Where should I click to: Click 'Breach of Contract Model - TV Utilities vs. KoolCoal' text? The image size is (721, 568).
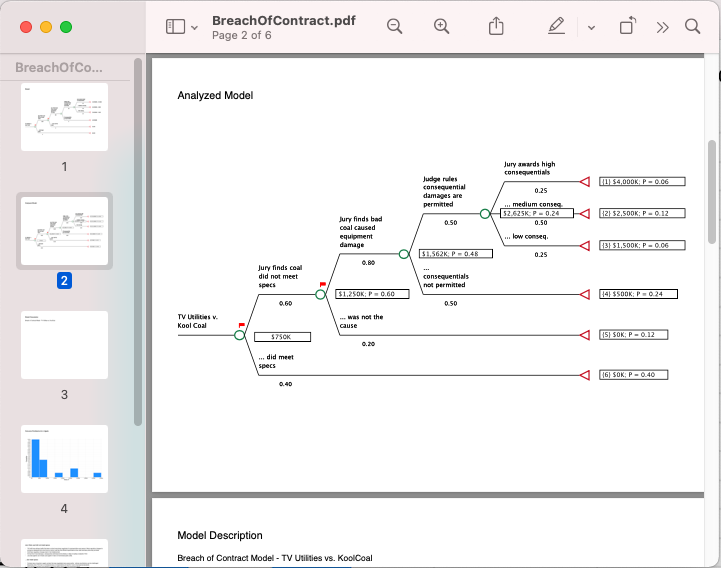coord(275,558)
